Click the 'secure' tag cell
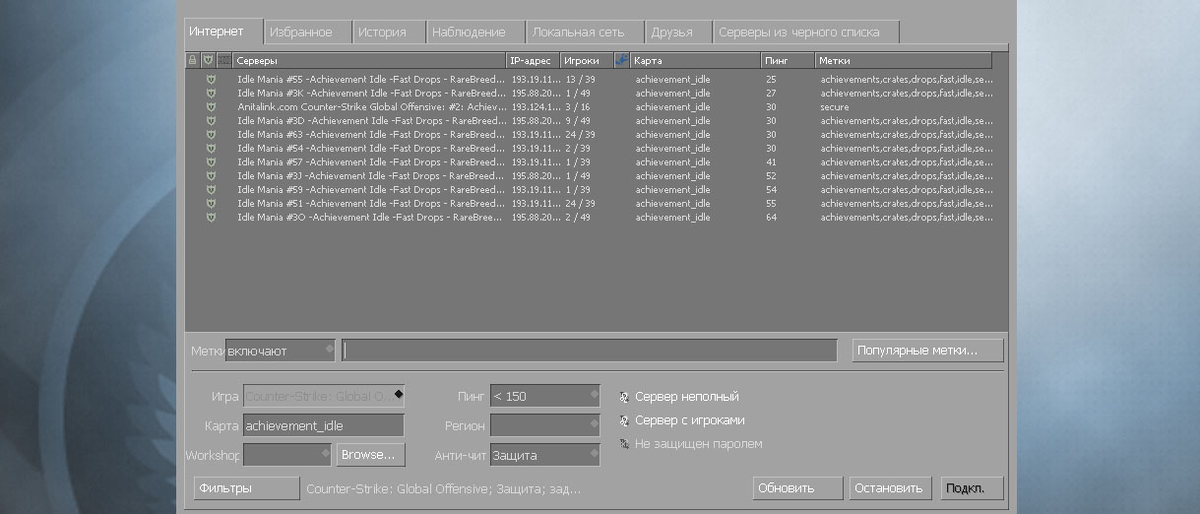Screen dimensions: 1200x514 click(834, 107)
